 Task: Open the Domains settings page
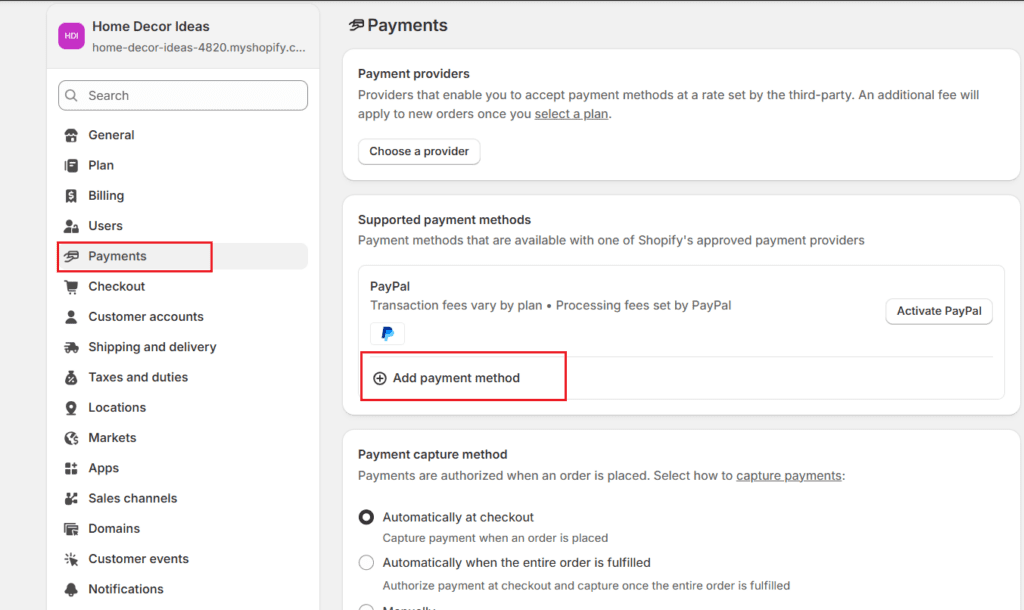[114, 528]
